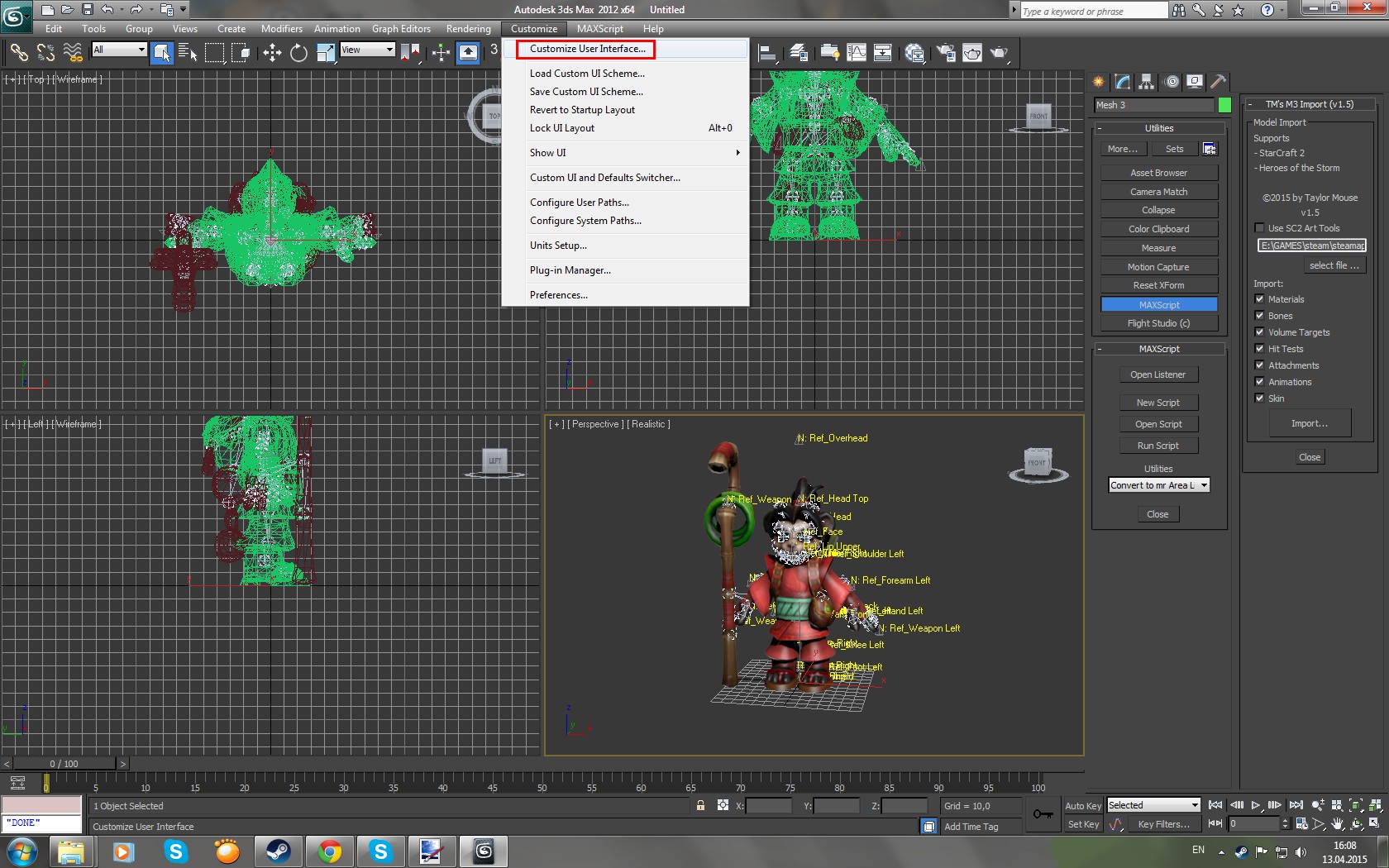The height and width of the screenshot is (868, 1389).
Task: Uncheck the Attachments checkbox
Action: click(1259, 365)
